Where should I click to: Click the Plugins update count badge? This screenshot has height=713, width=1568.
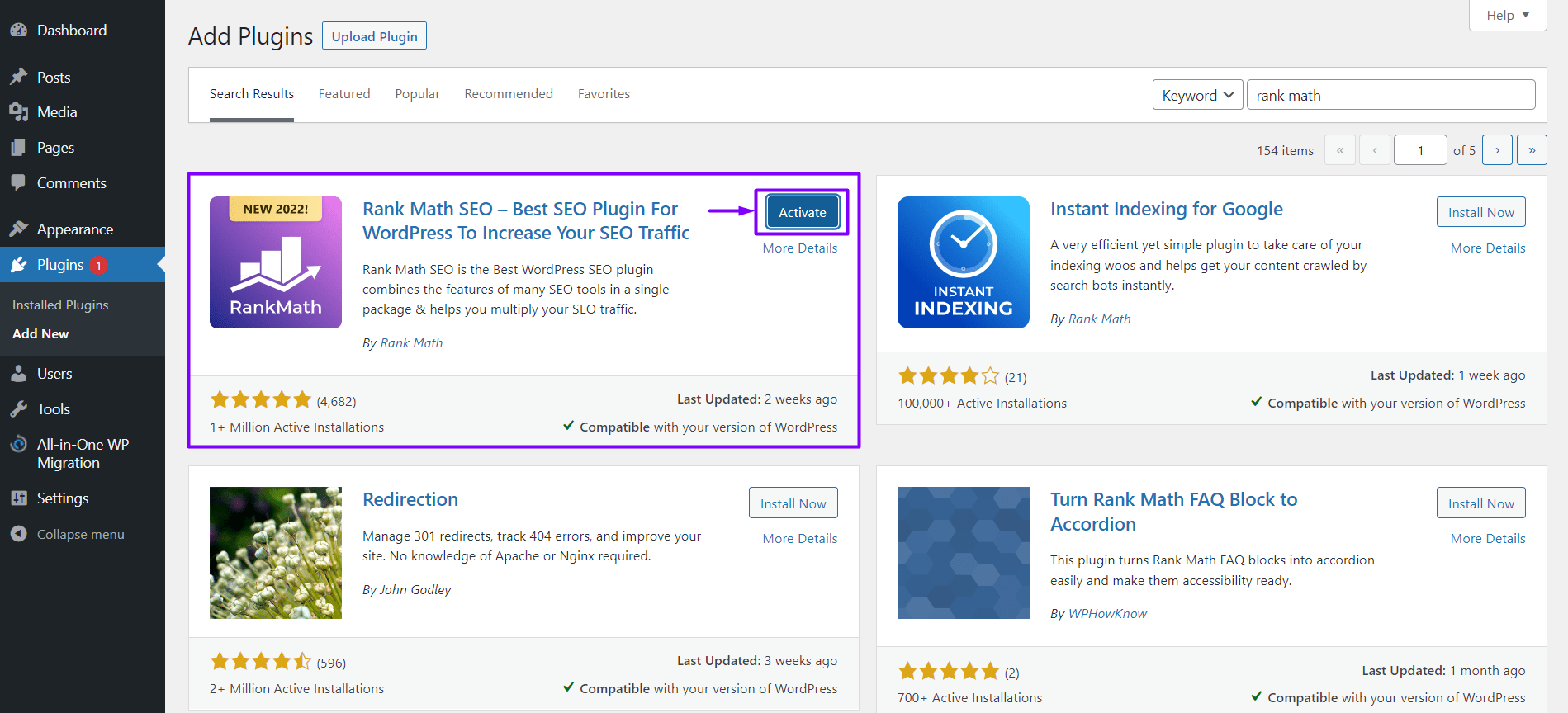(98, 265)
